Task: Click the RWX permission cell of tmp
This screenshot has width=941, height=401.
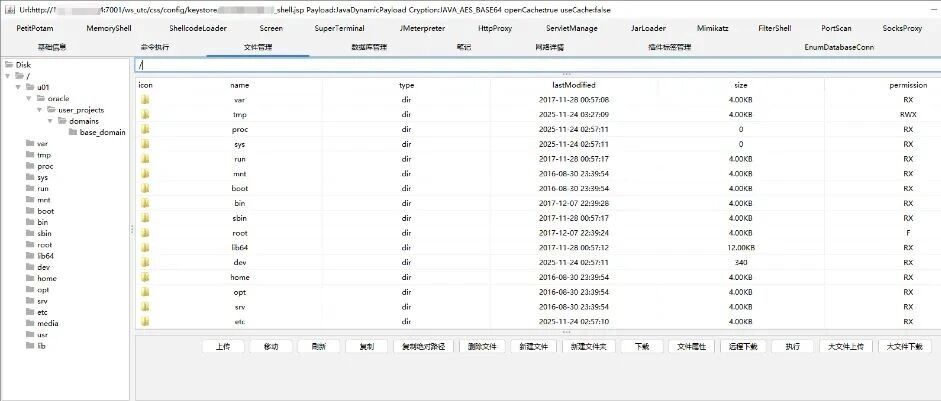Action: [907, 114]
